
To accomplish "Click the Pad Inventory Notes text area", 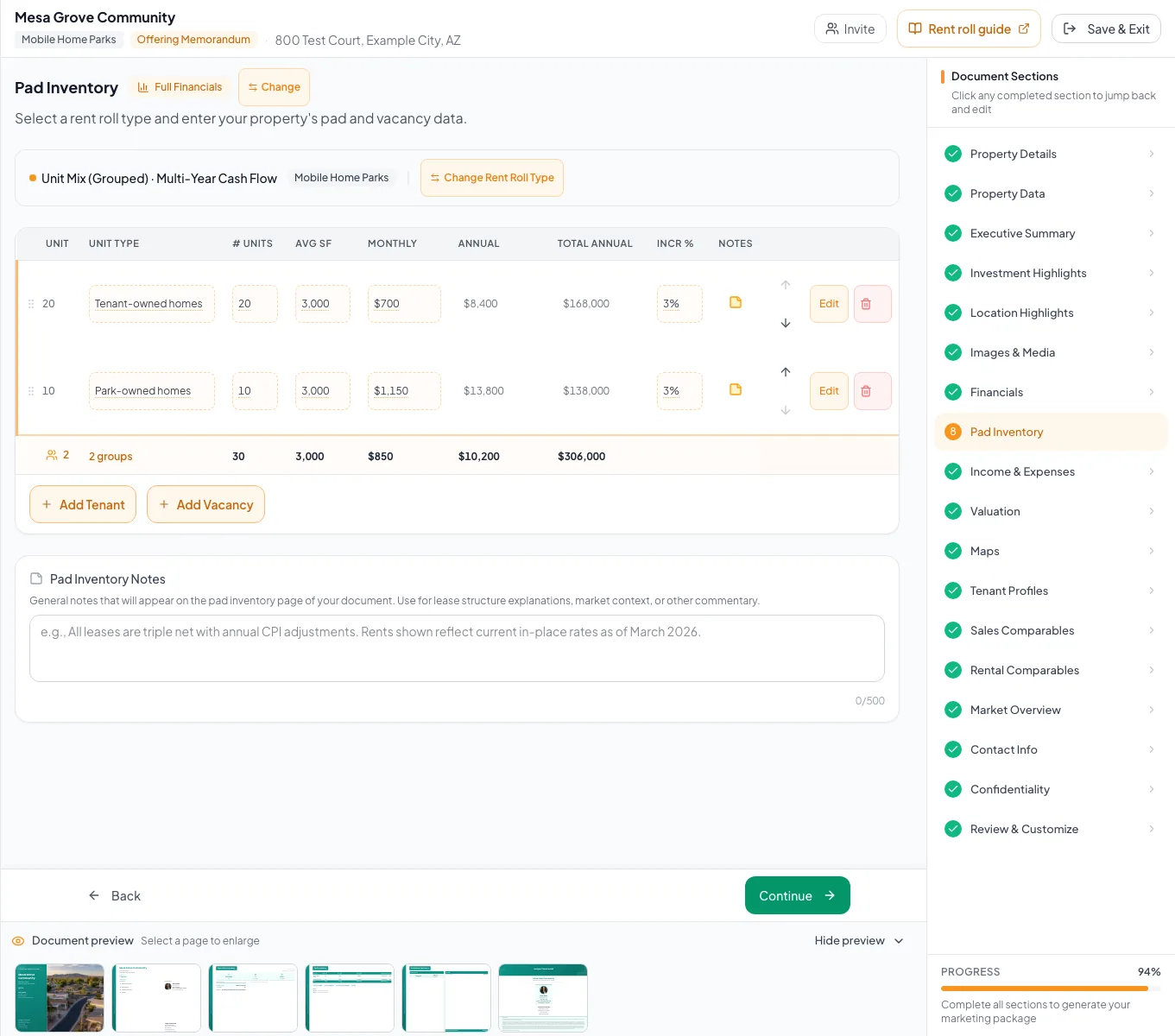I will coord(457,648).
